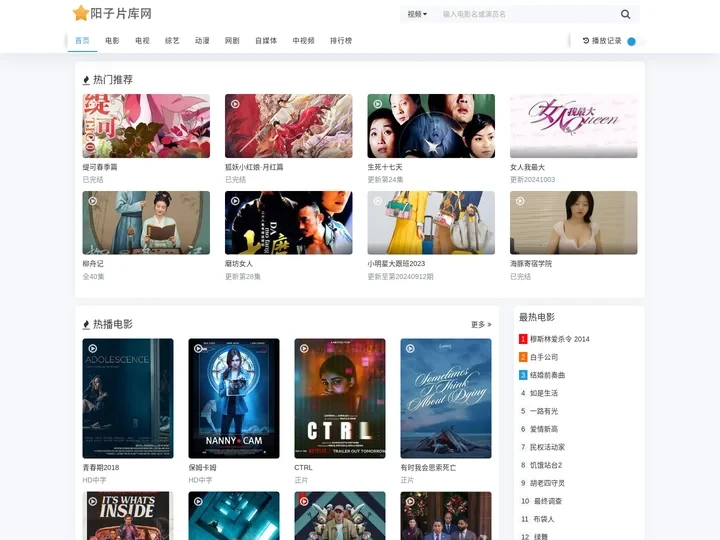This screenshot has width=720, height=540.
Task: Click the 厮坊女人 title link
Action: (x=239, y=264)
